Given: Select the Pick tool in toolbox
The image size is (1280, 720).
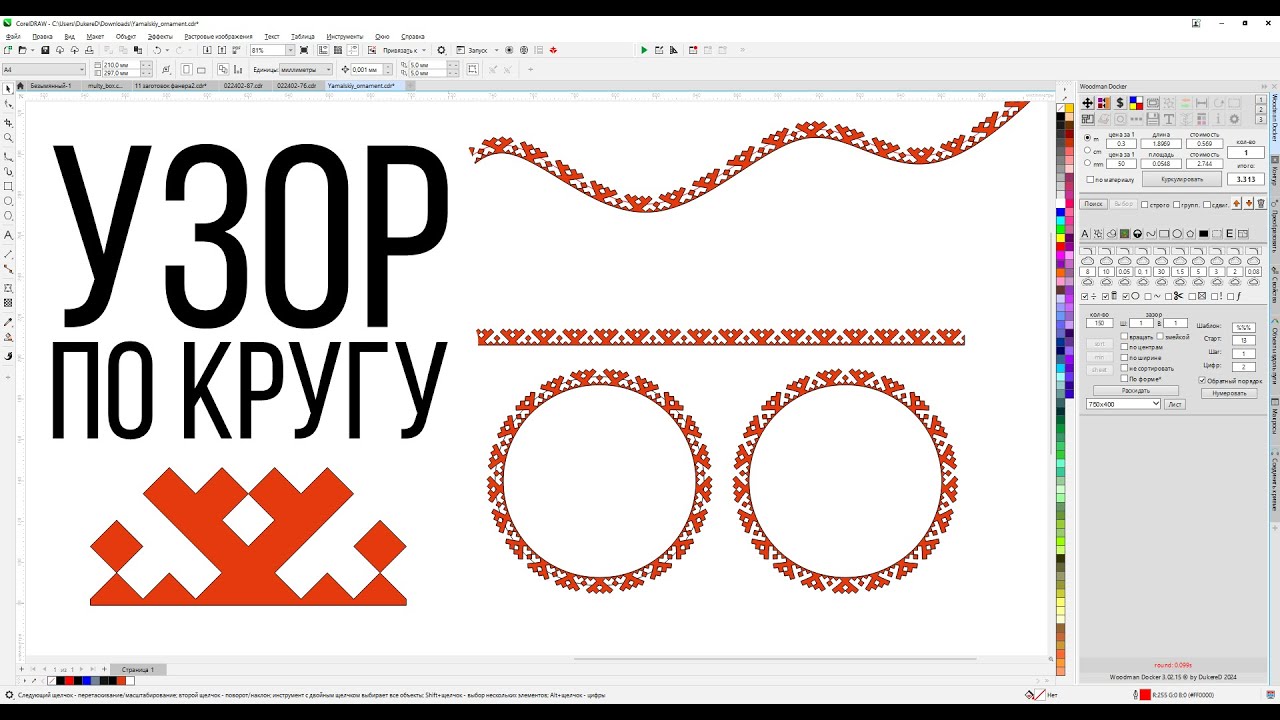Looking at the screenshot, I should pyautogui.click(x=9, y=89).
